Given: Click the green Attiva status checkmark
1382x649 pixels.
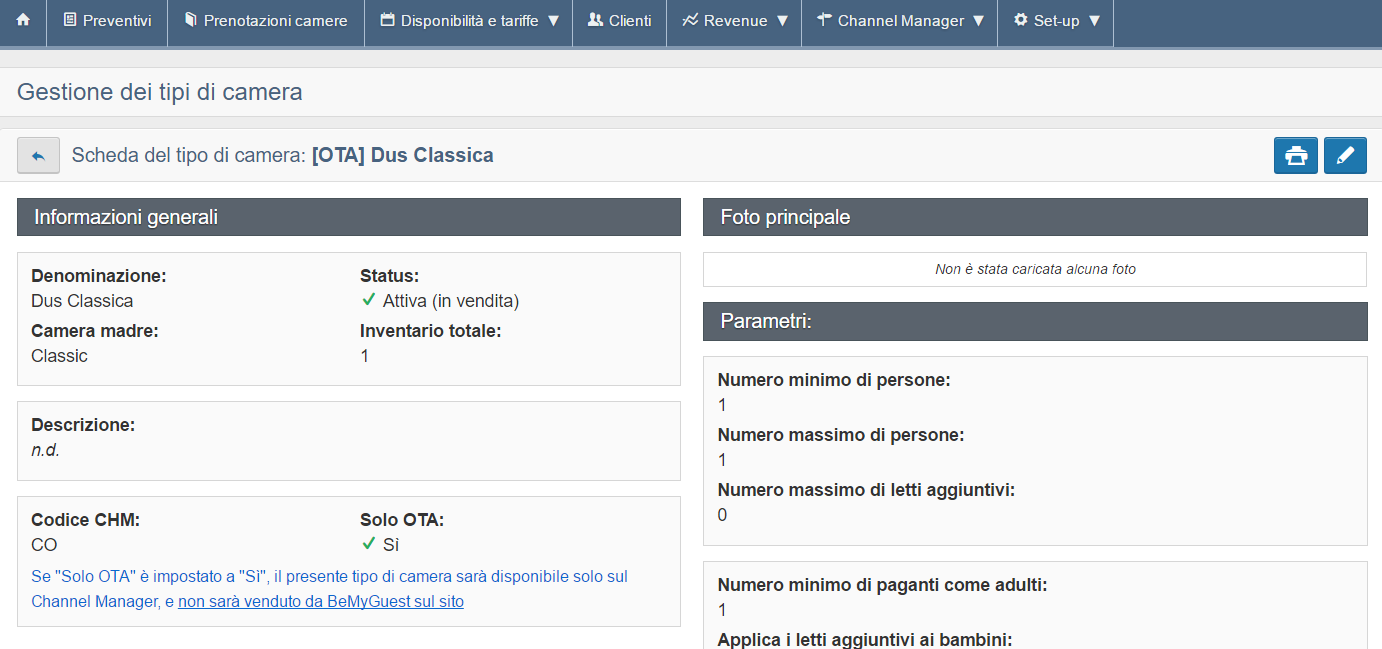Looking at the screenshot, I should point(369,300).
